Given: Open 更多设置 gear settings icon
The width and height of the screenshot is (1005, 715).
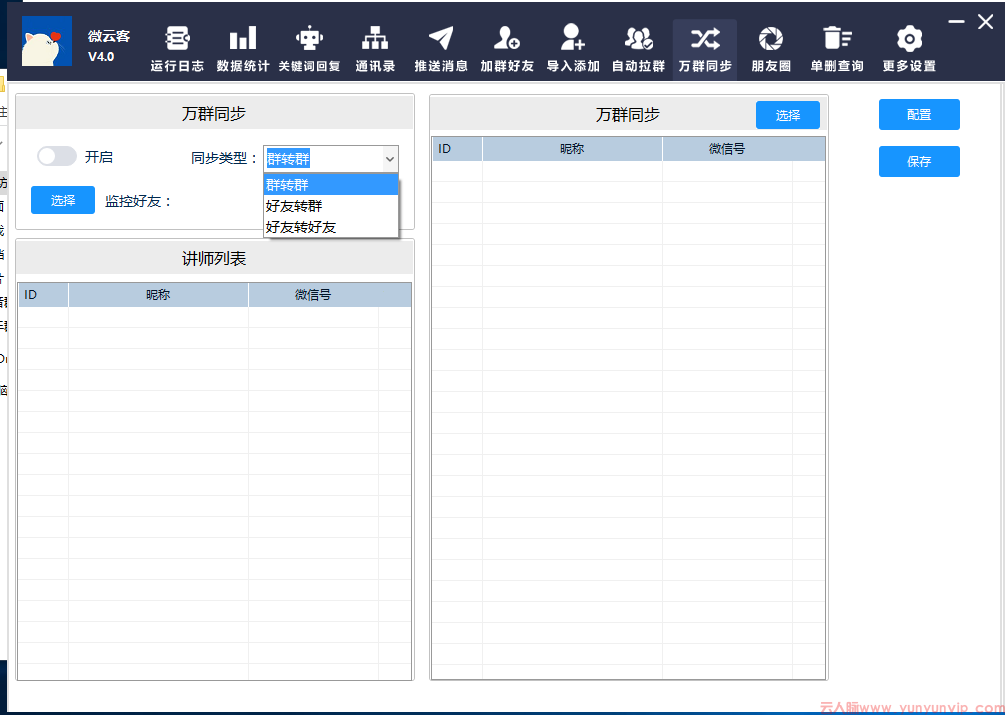Looking at the screenshot, I should click(x=909, y=40).
